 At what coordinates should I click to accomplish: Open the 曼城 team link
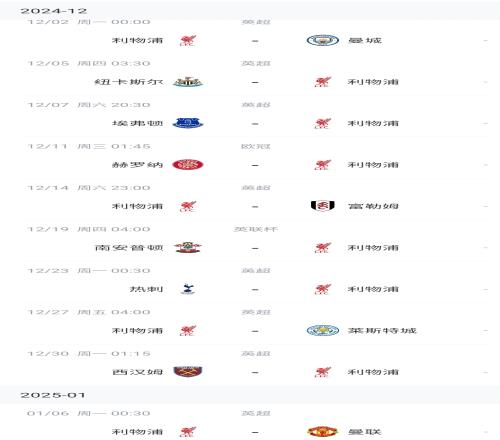point(365,40)
